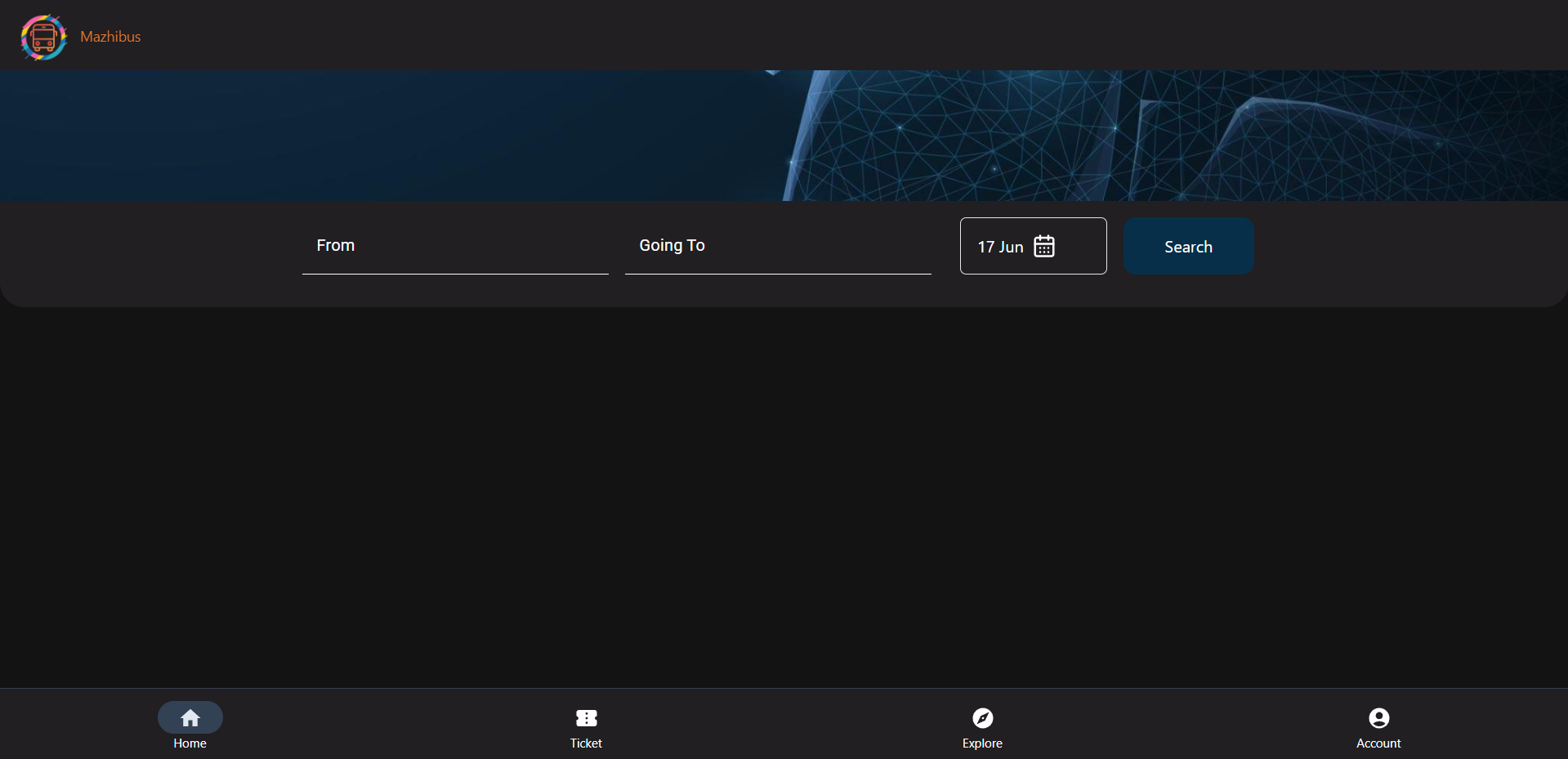Image resolution: width=1568 pixels, height=759 pixels.
Task: Open the calendar icon date picker
Action: [1043, 246]
